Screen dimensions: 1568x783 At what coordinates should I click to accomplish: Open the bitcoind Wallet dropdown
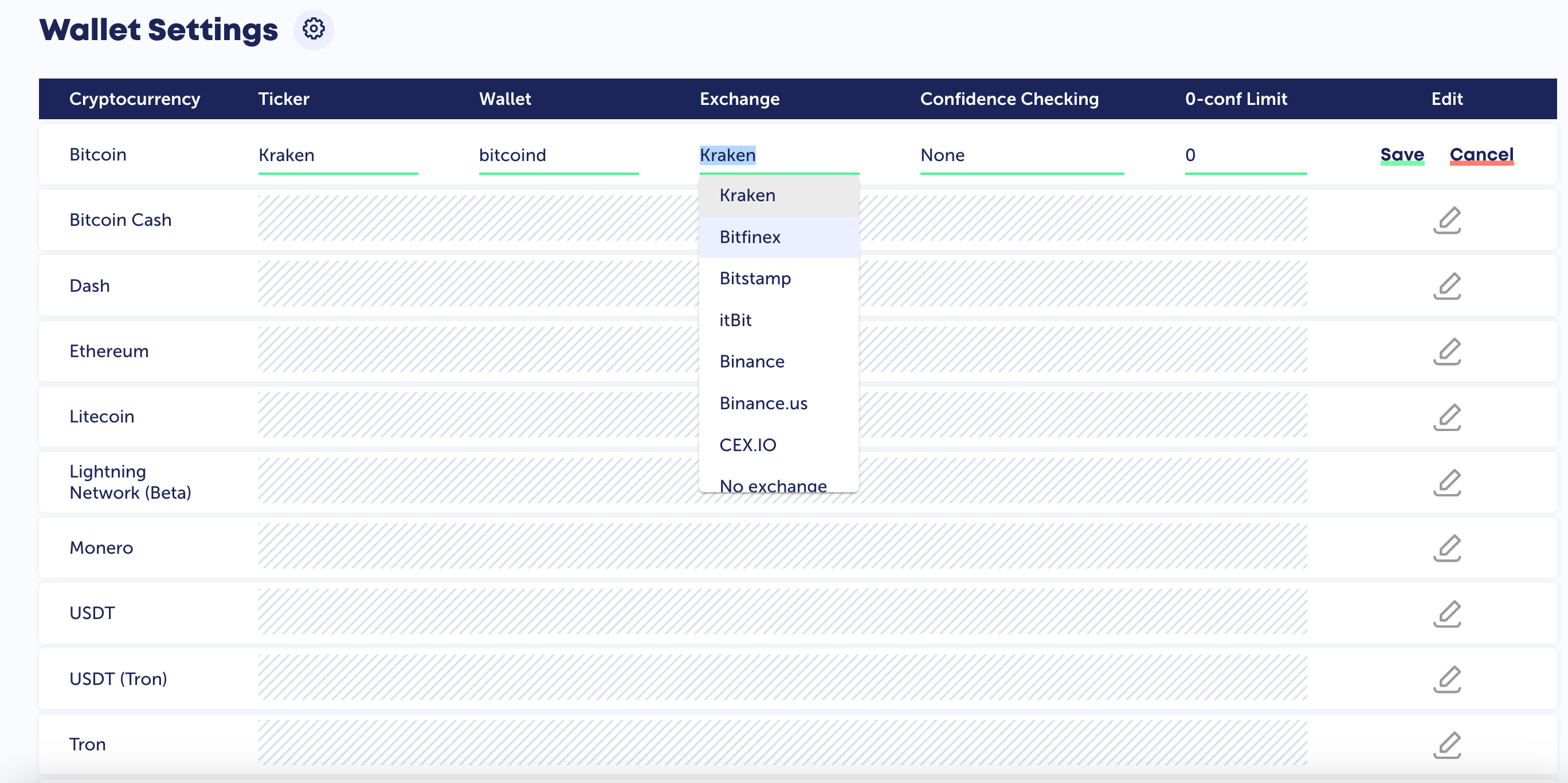[558, 155]
